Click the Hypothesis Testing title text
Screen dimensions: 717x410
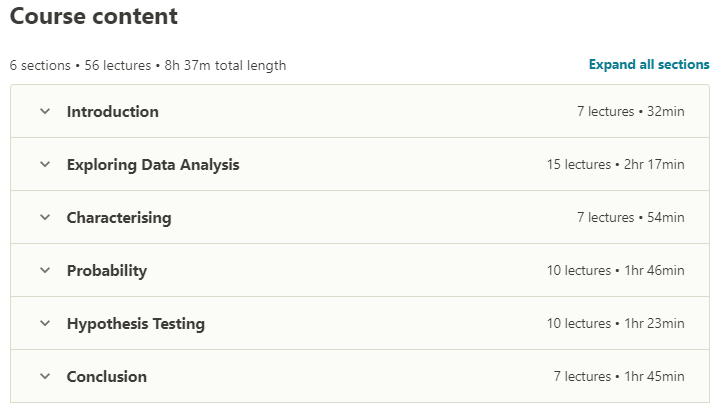(135, 324)
